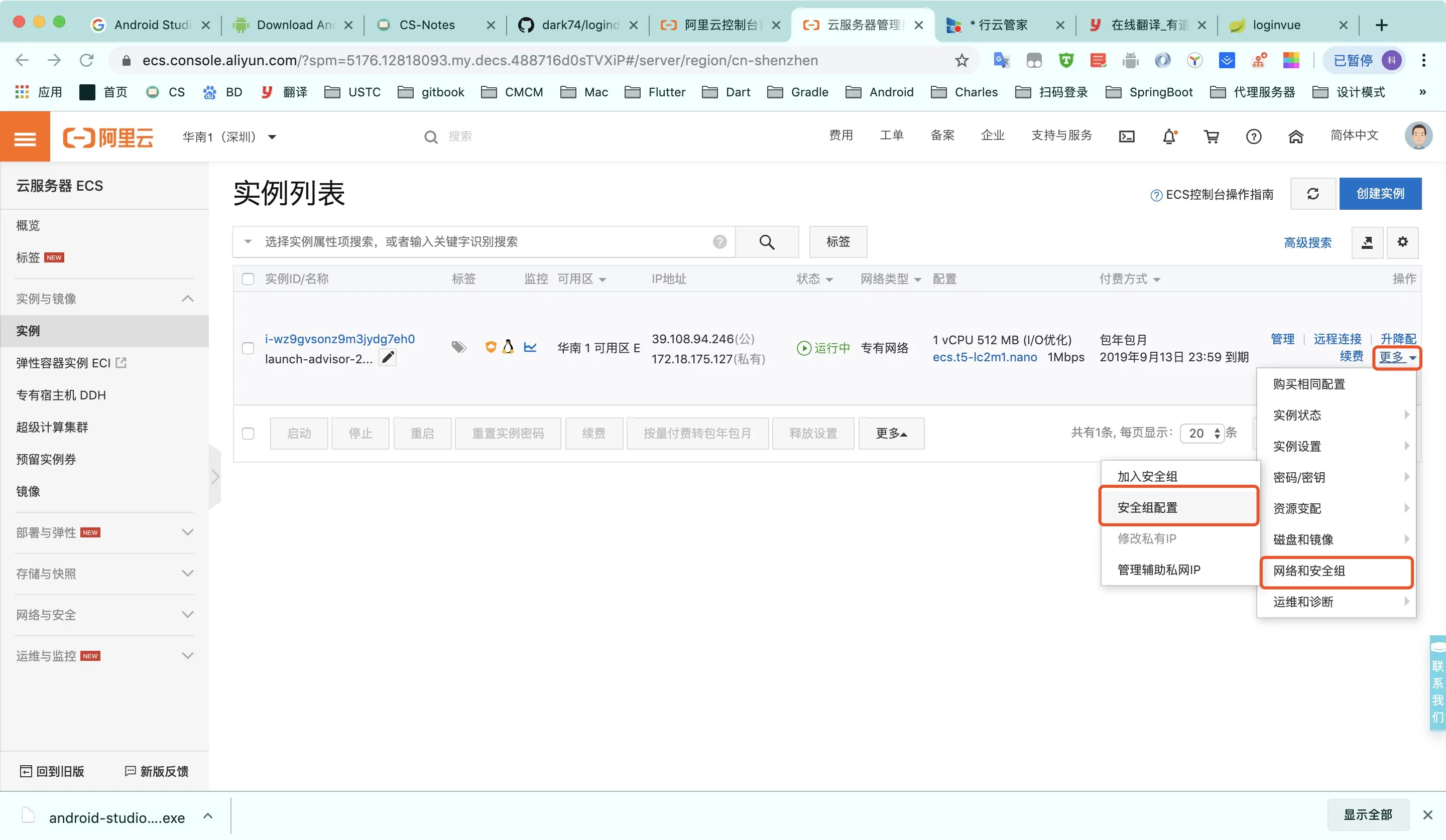The height and width of the screenshot is (840, 1446).
Task: Open the column settings gear icon
Action: point(1402,242)
